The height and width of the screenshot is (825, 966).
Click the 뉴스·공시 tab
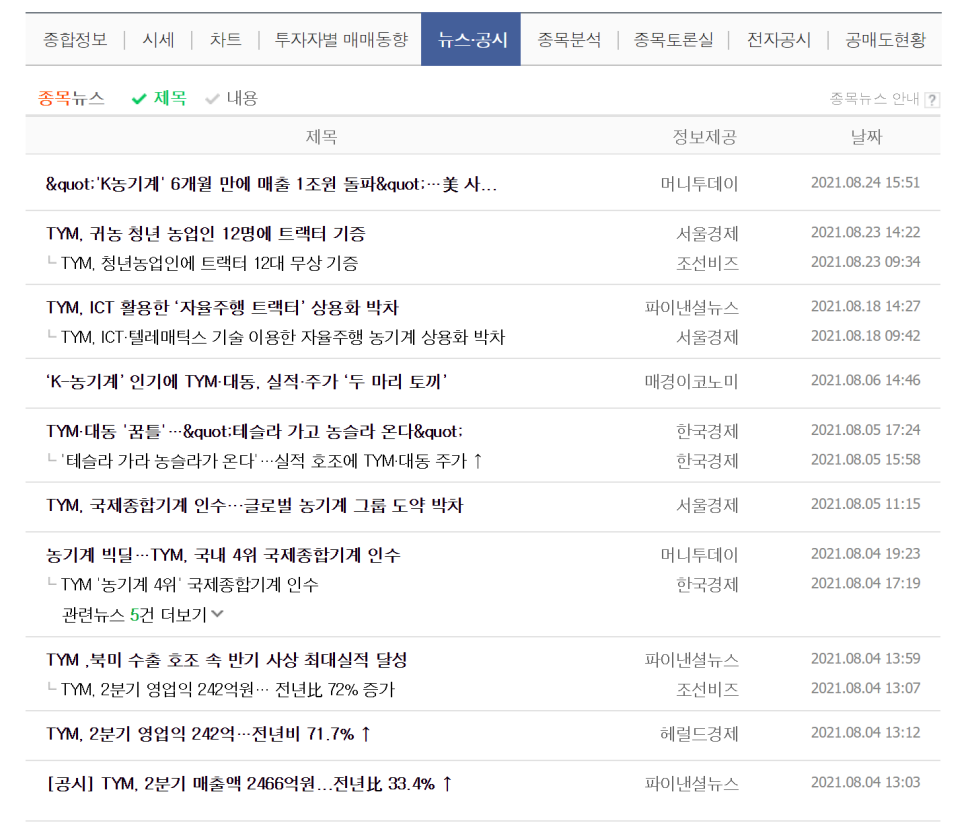(x=471, y=39)
